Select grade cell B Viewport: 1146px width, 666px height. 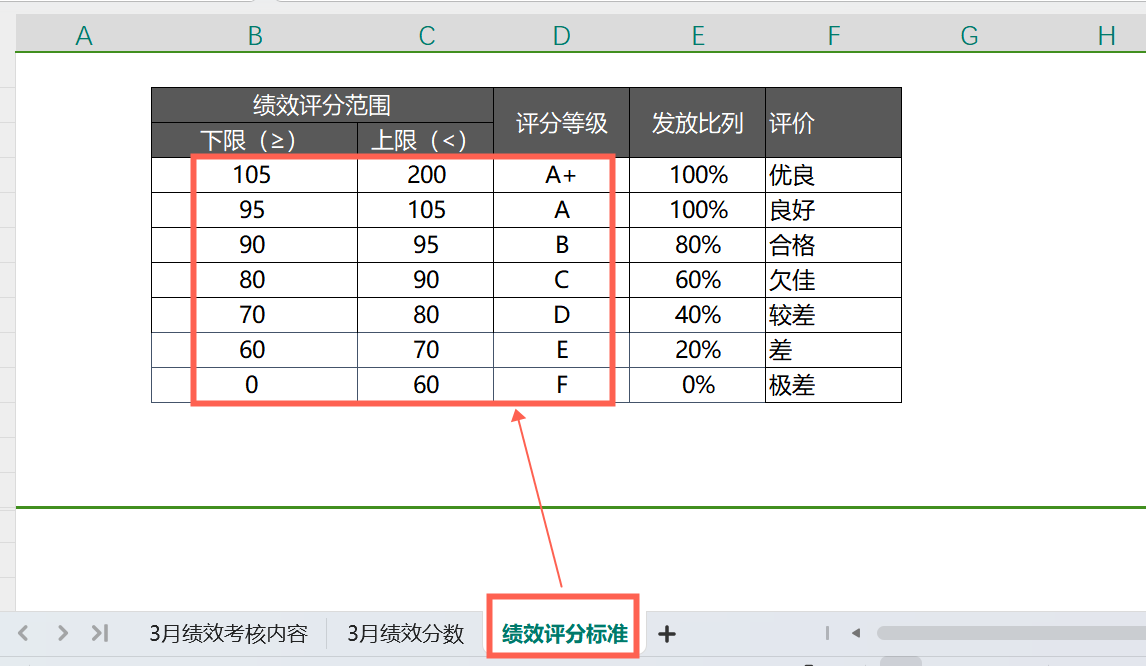pos(561,245)
